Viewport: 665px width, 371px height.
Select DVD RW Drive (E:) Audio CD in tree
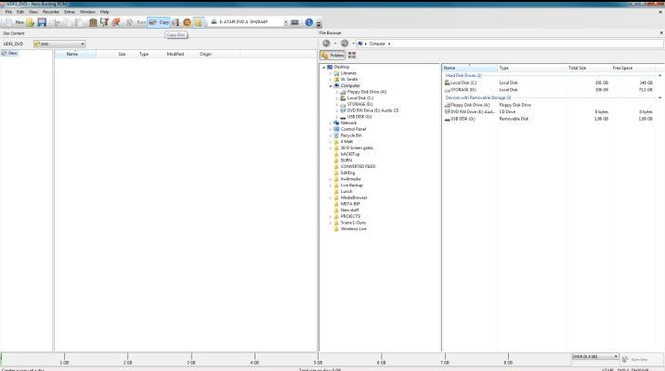coord(372,111)
